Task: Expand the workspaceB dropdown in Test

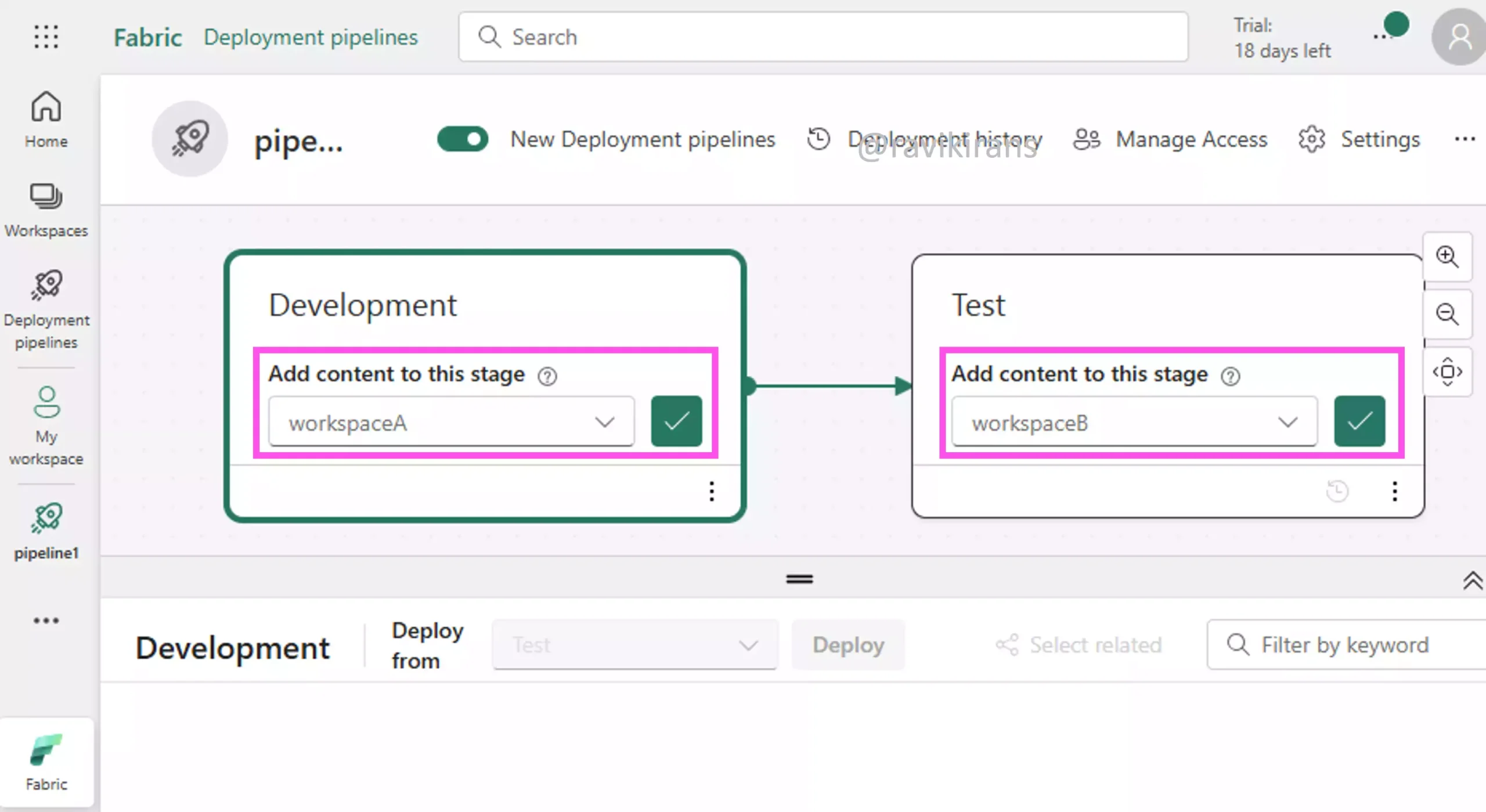Action: click(1134, 422)
